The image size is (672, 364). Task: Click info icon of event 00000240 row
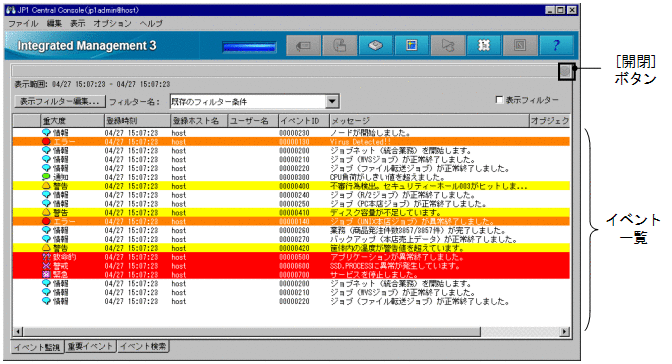click(46, 195)
